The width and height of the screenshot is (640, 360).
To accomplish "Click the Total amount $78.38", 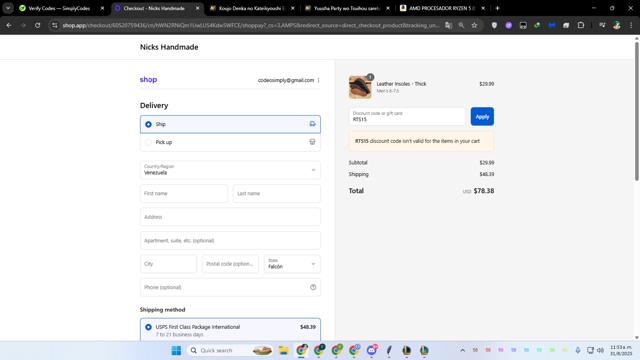I will (484, 191).
